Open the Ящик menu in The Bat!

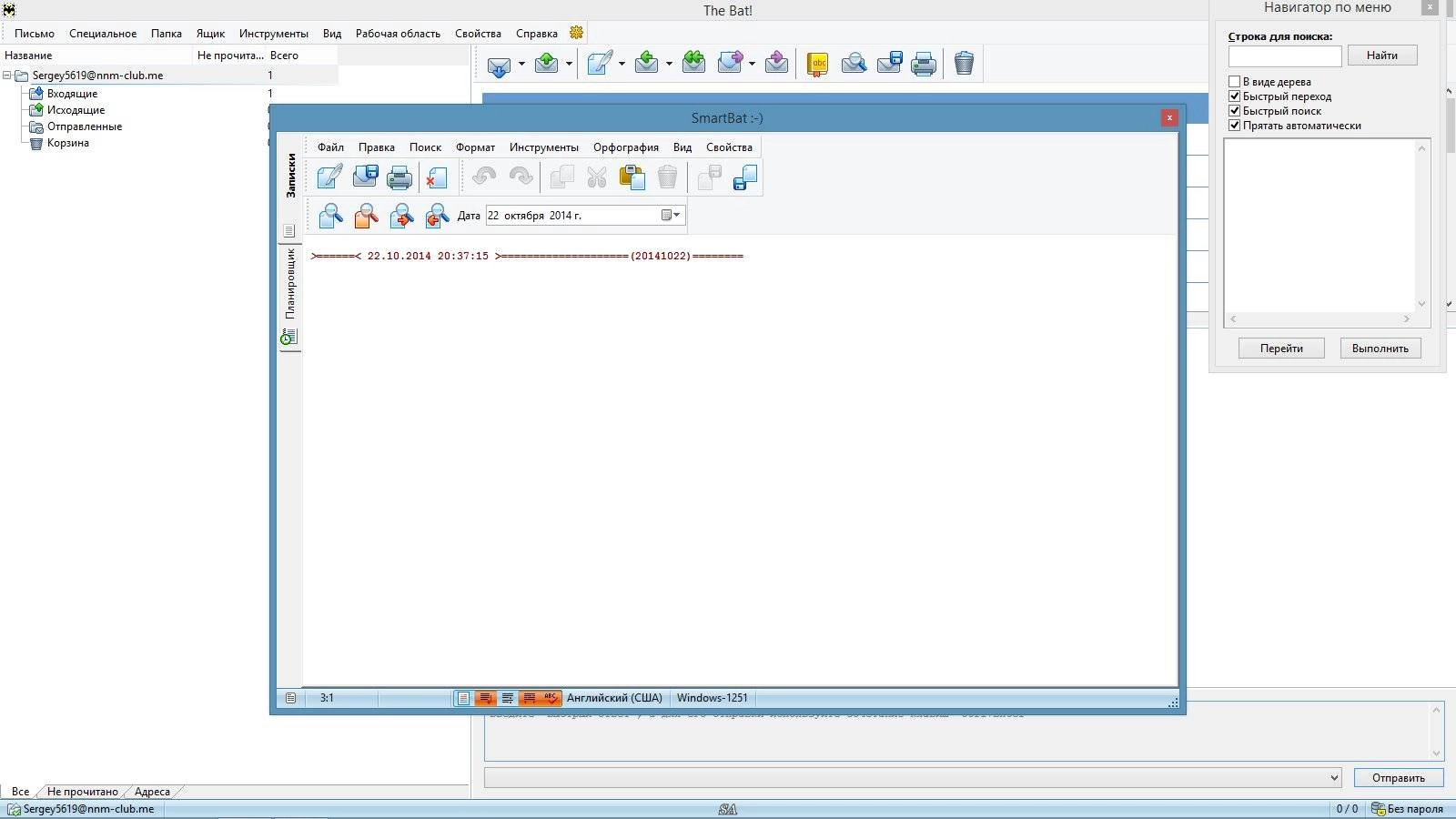210,34
